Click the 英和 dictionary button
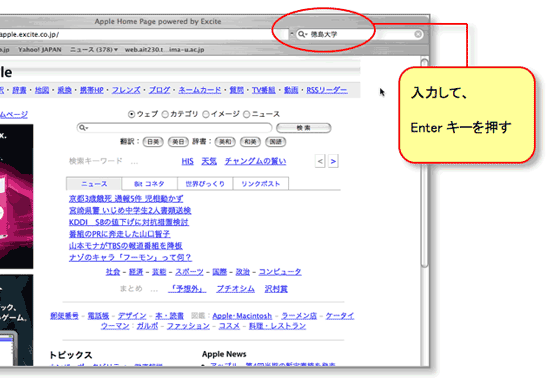550x381 pixels. pos(225,142)
